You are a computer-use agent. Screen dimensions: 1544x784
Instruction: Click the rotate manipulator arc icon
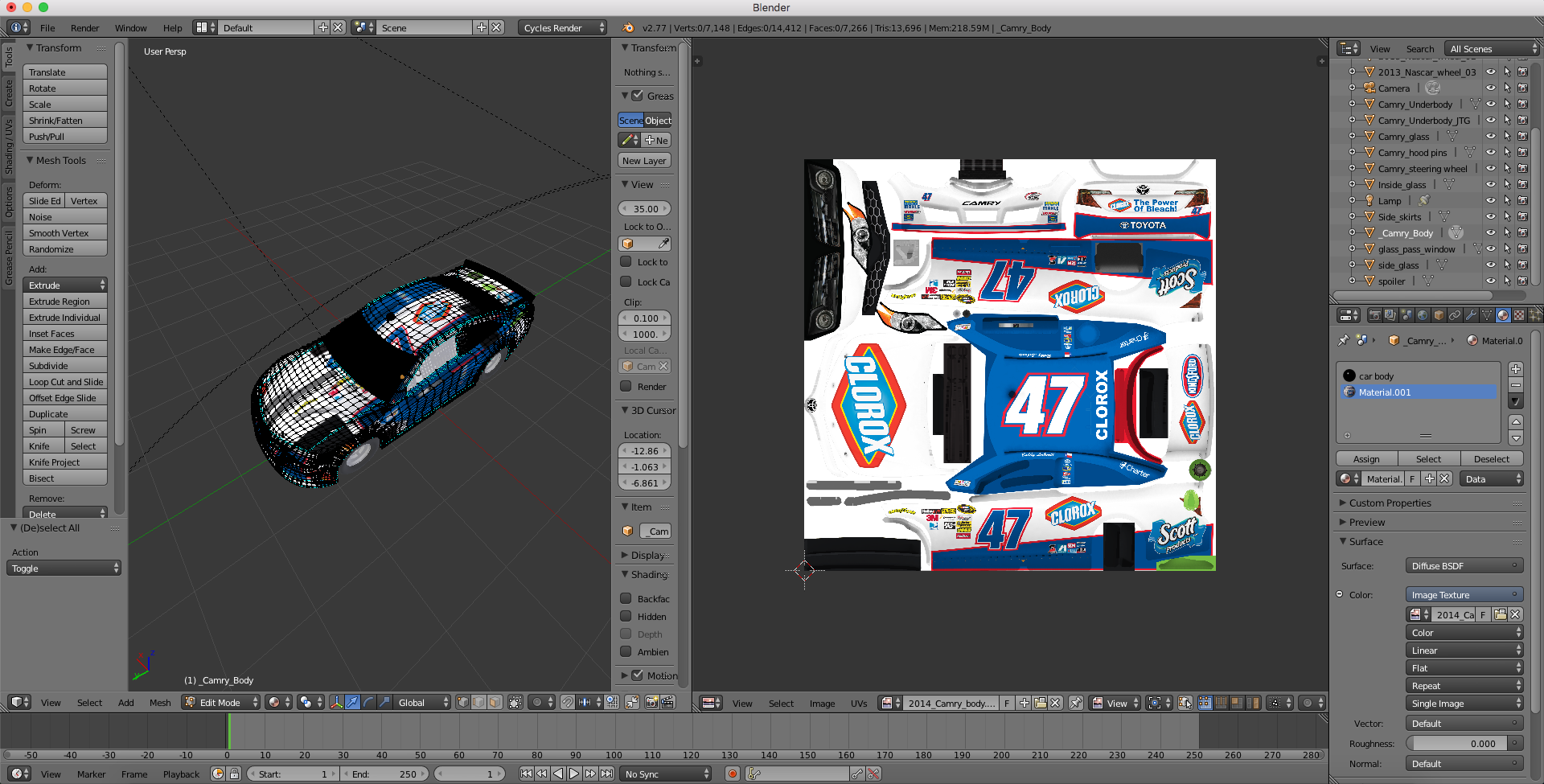(x=368, y=702)
